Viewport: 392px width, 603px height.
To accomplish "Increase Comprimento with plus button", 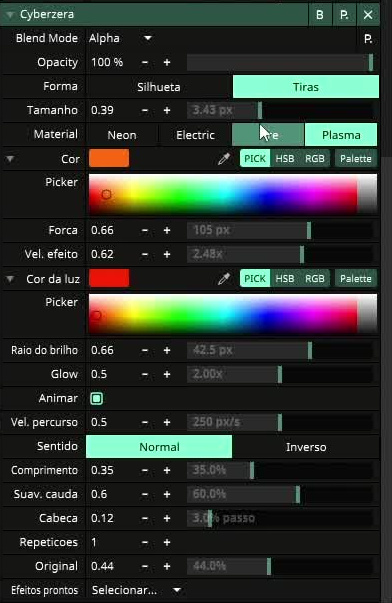I will coord(167,470).
